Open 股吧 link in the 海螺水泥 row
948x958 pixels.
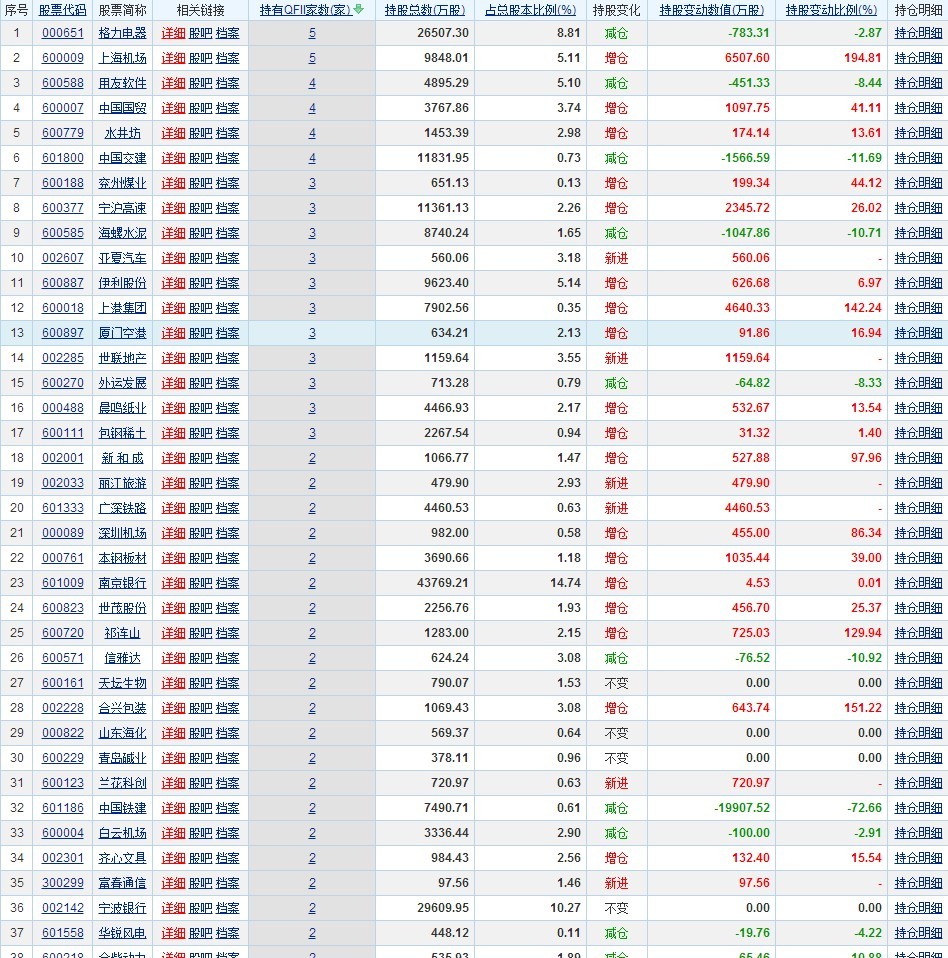click(200, 233)
